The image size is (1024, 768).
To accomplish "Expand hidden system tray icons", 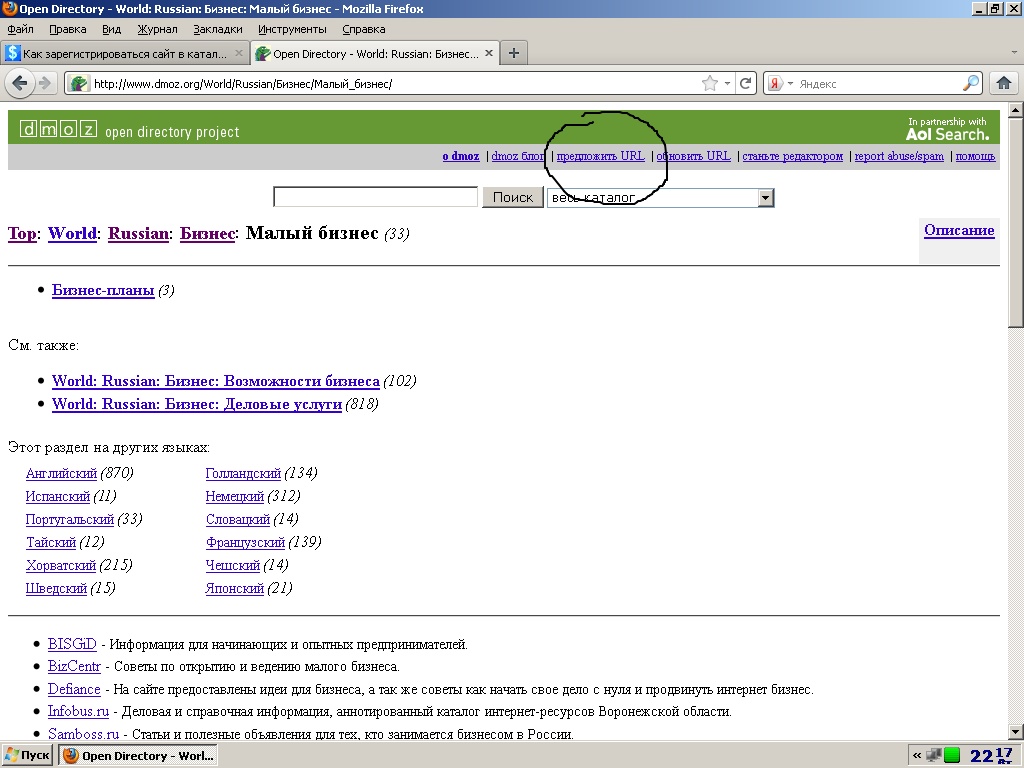I will tap(917, 755).
